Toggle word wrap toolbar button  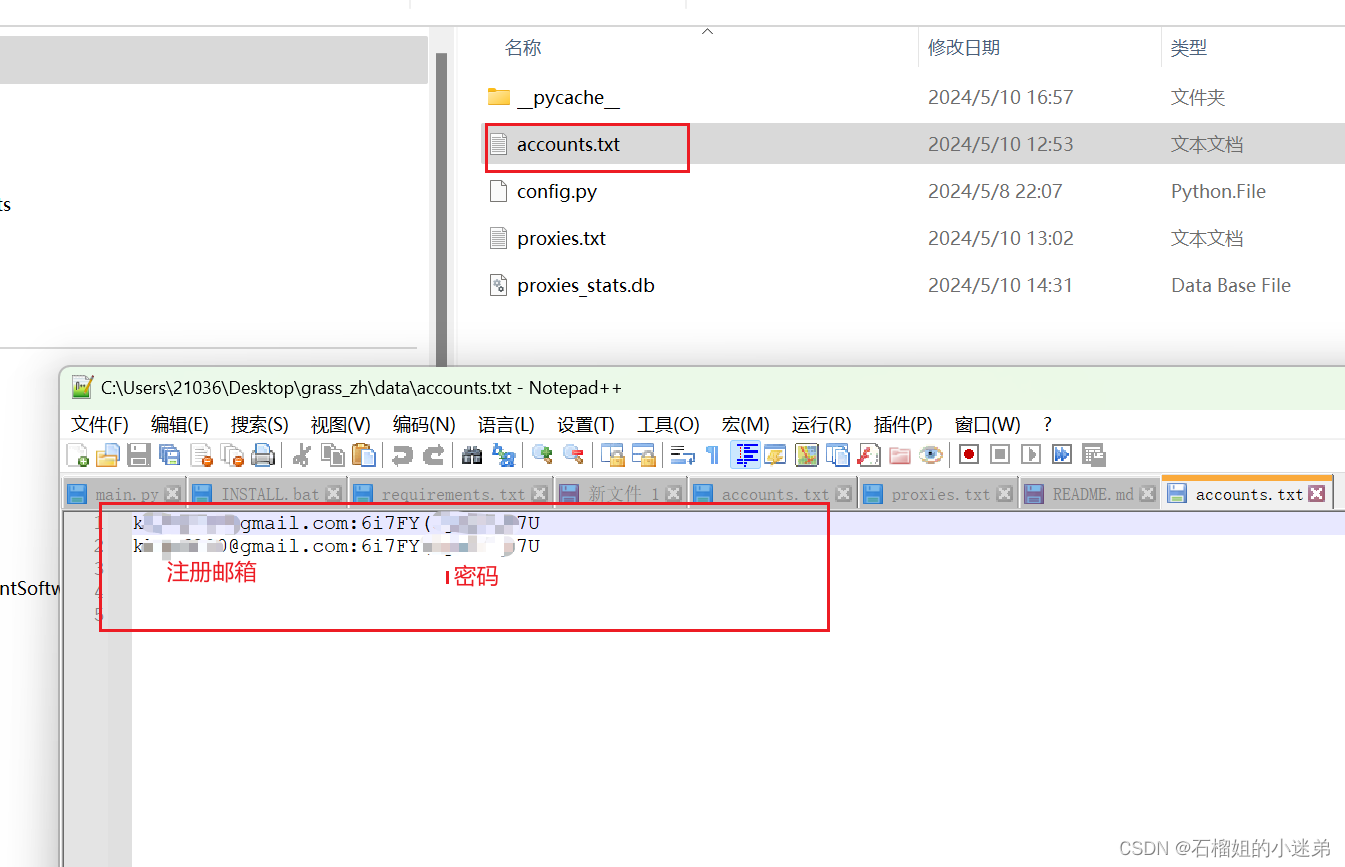(682, 455)
